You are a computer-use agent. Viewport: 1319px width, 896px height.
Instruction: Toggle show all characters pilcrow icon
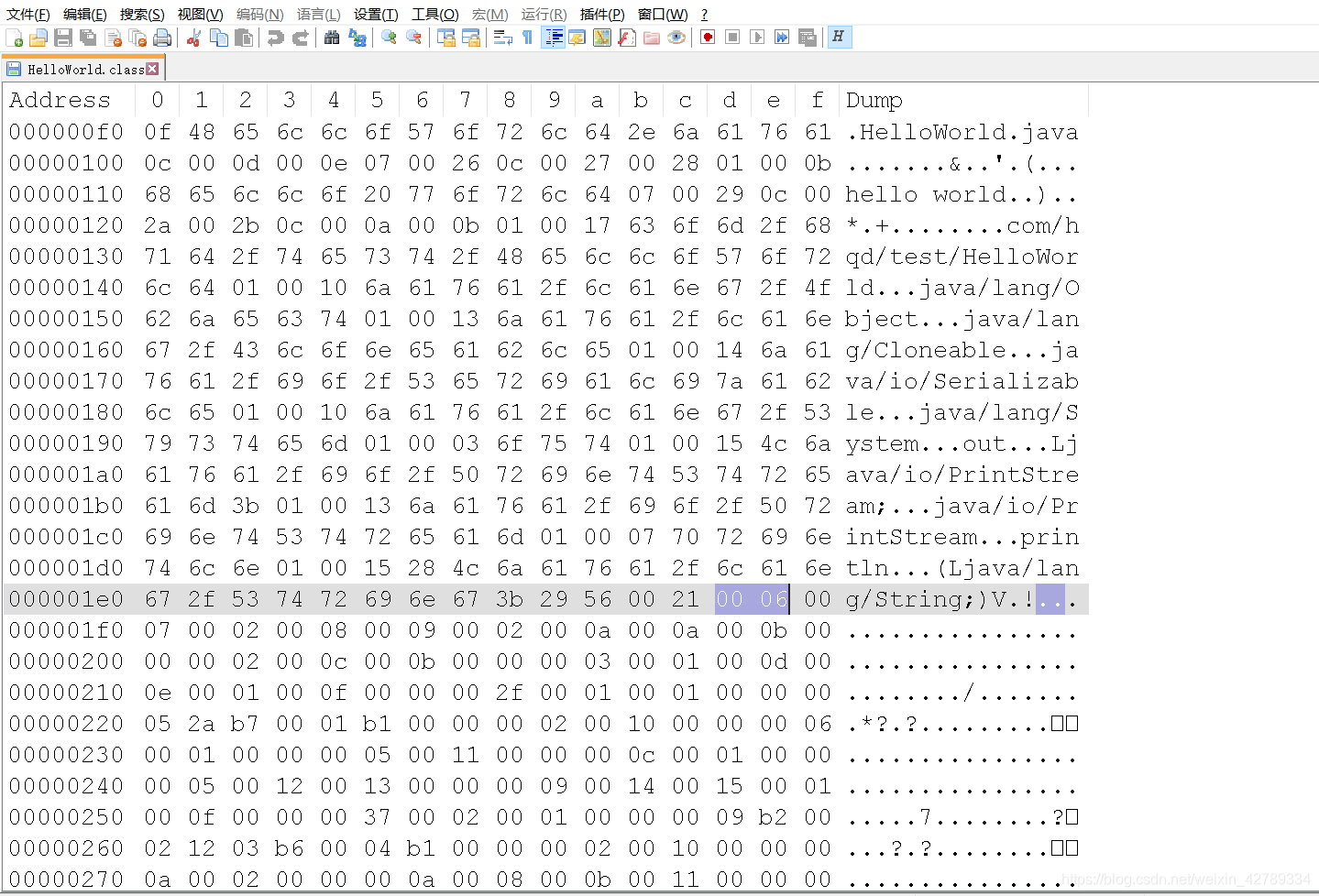coord(527,38)
